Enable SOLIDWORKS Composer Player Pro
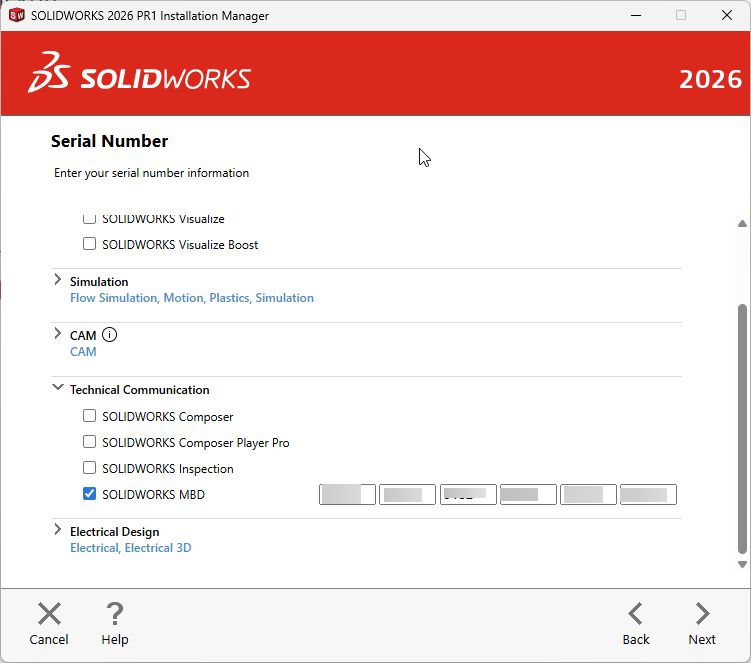 (x=89, y=441)
